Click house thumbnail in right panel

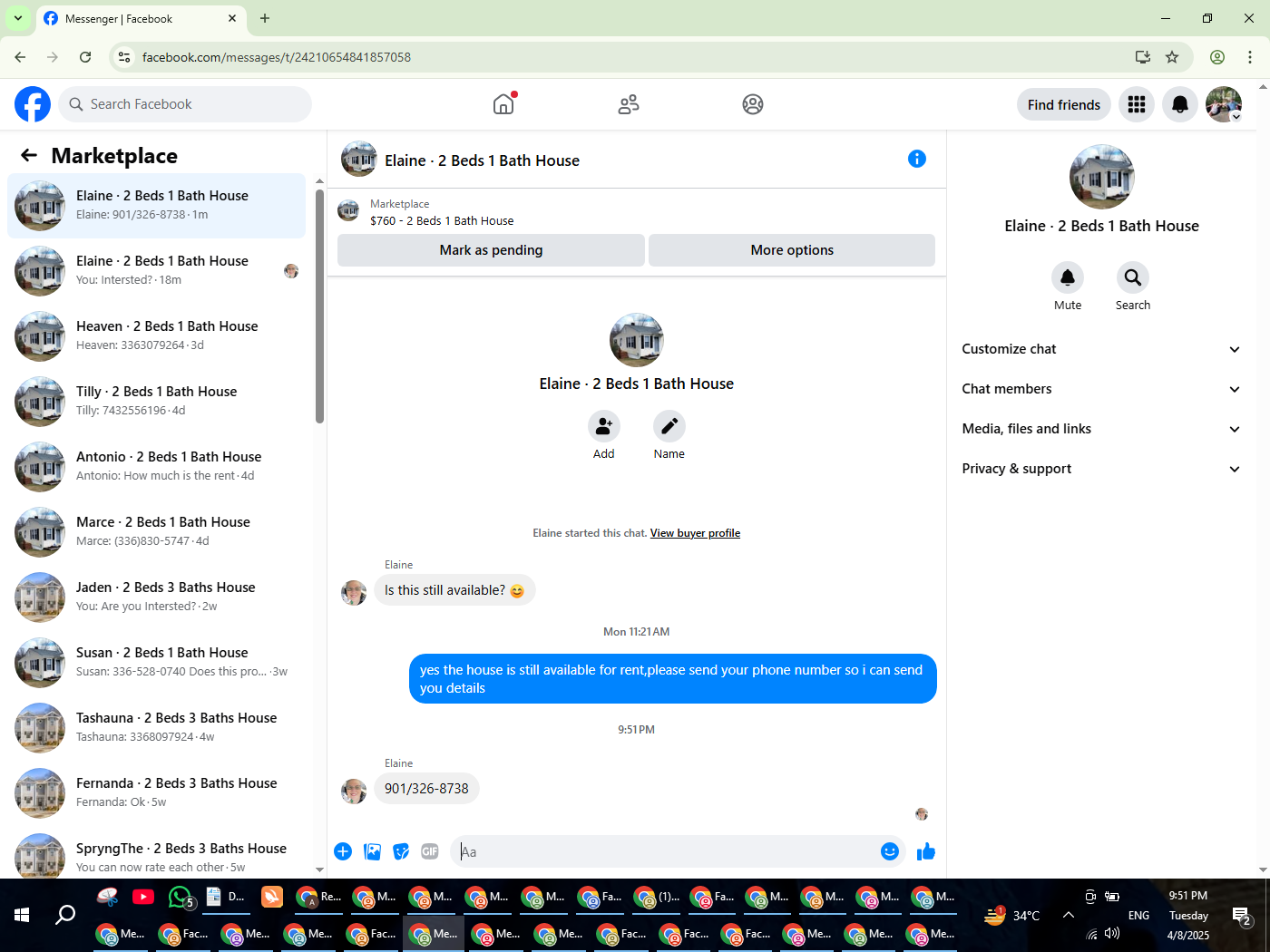[1102, 177]
